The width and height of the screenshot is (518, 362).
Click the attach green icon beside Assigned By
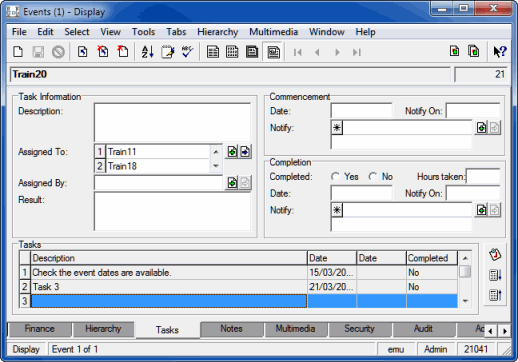(232, 183)
